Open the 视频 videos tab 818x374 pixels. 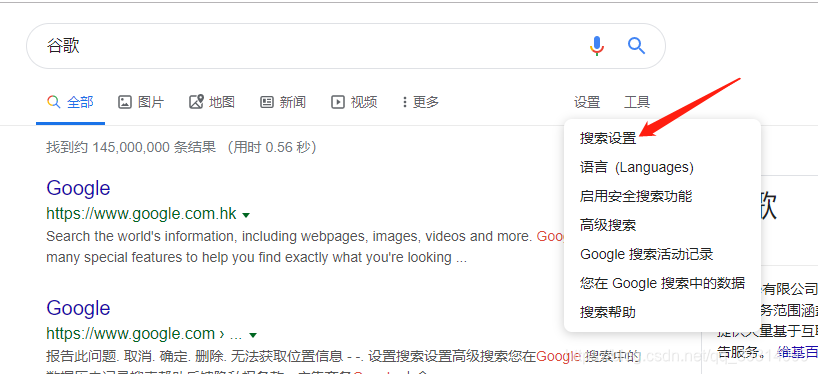[354, 102]
